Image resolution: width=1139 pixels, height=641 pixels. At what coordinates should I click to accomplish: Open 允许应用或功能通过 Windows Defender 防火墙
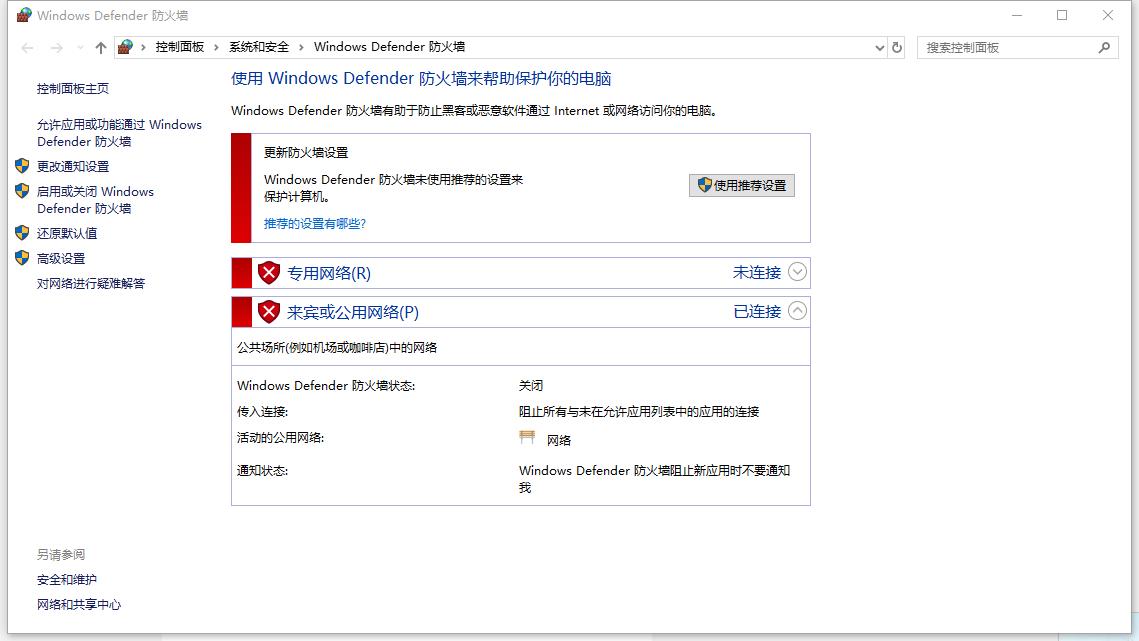pyautogui.click(x=119, y=133)
